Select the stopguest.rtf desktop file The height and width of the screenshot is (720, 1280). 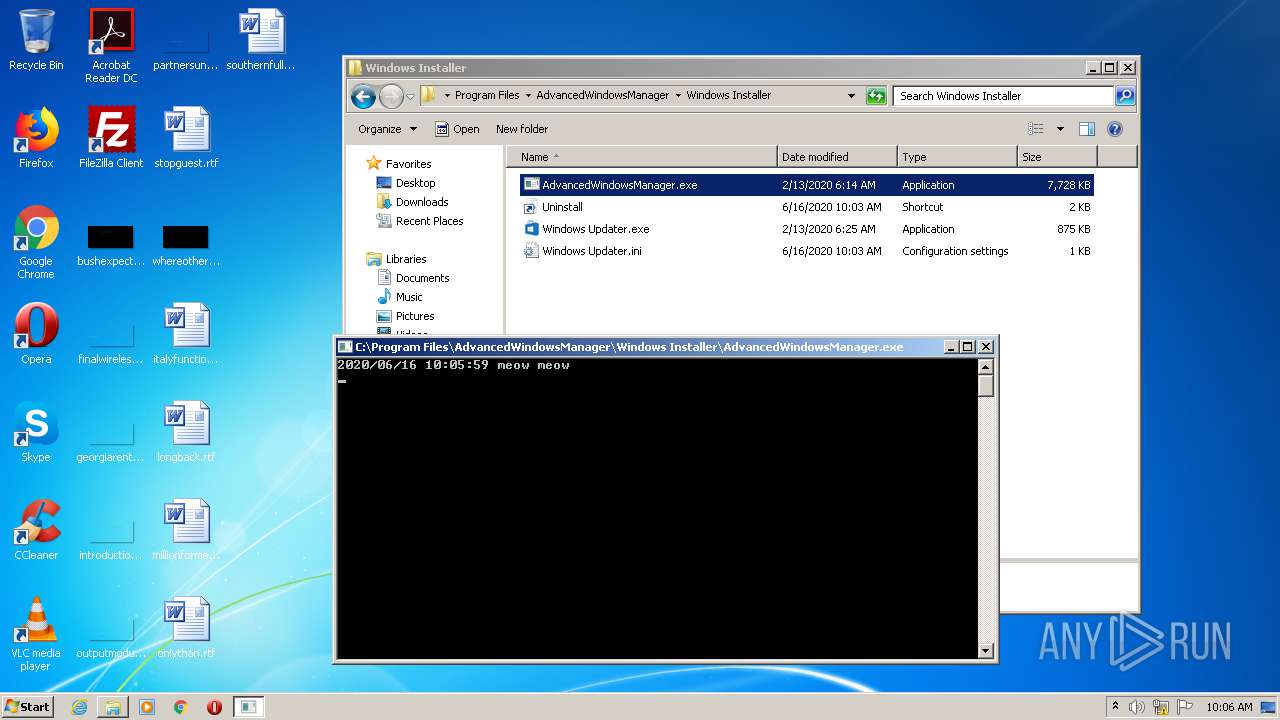tap(186, 138)
